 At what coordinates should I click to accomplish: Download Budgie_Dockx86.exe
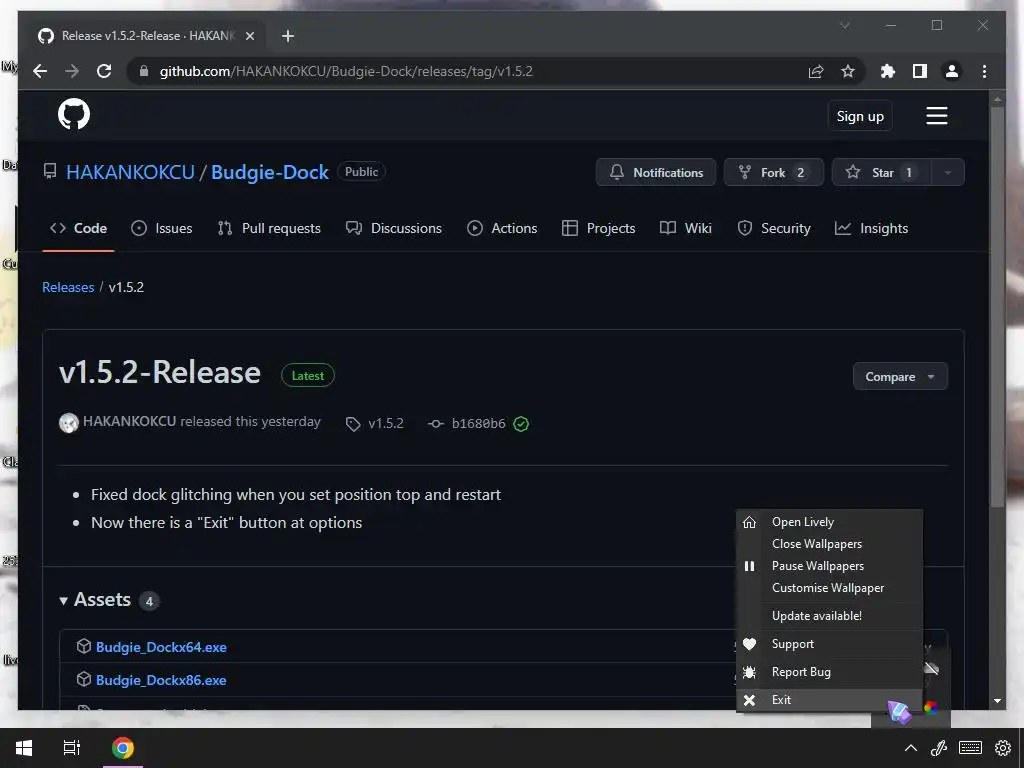click(161, 680)
